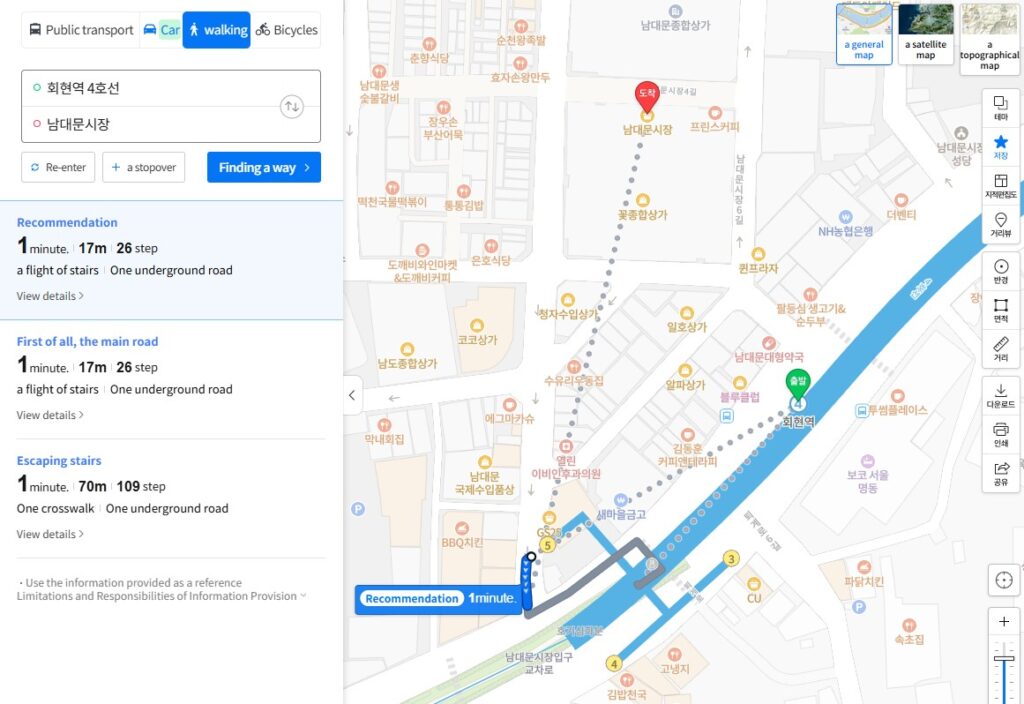Click the 코코상가 shop icon
The height and width of the screenshot is (704, 1024).
[x=477, y=325]
